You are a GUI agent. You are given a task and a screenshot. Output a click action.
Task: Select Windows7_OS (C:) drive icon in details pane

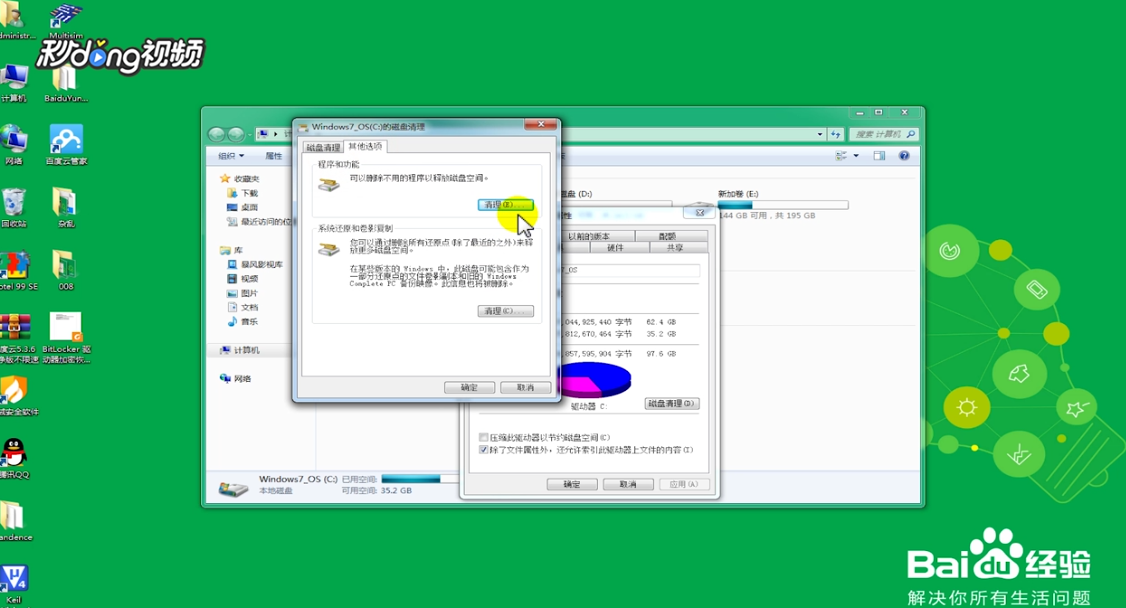point(233,488)
